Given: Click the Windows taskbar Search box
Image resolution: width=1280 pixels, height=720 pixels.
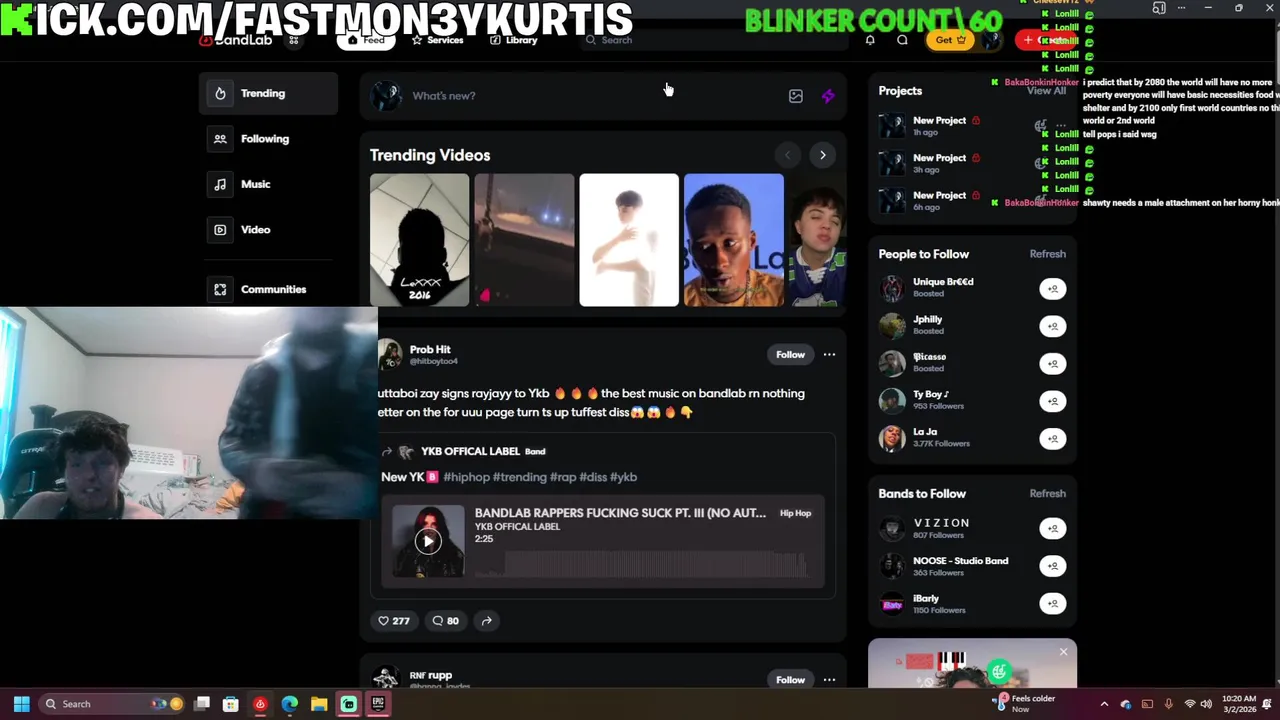Looking at the screenshot, I should coord(112,704).
